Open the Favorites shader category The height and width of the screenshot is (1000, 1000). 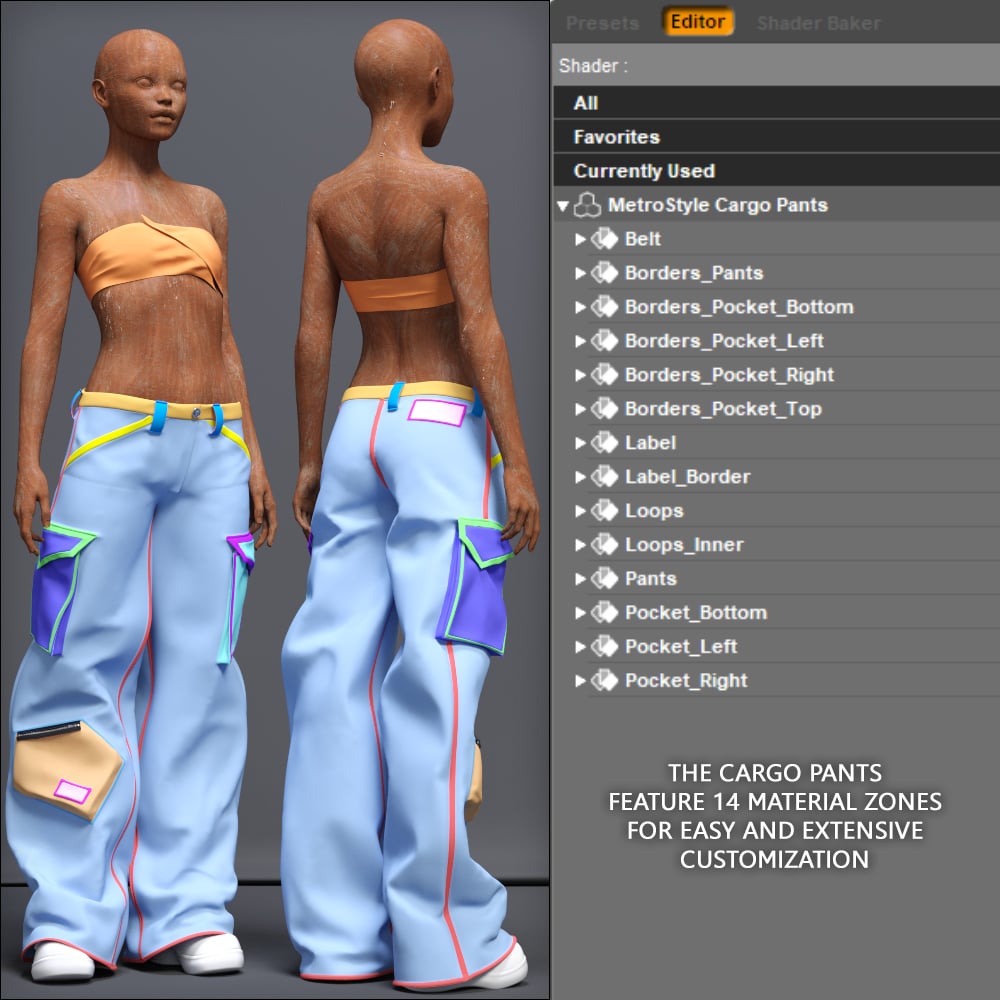coord(776,136)
